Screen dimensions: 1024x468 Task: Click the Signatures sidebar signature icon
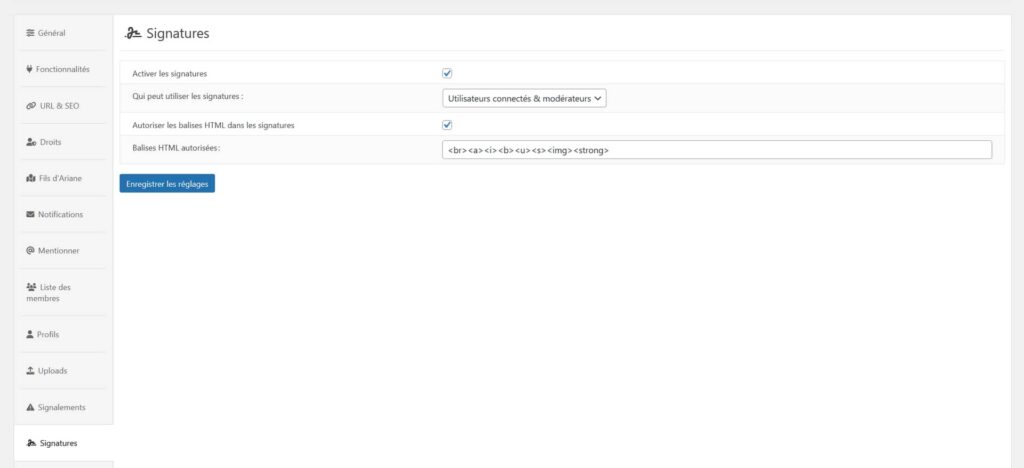(x=31, y=443)
